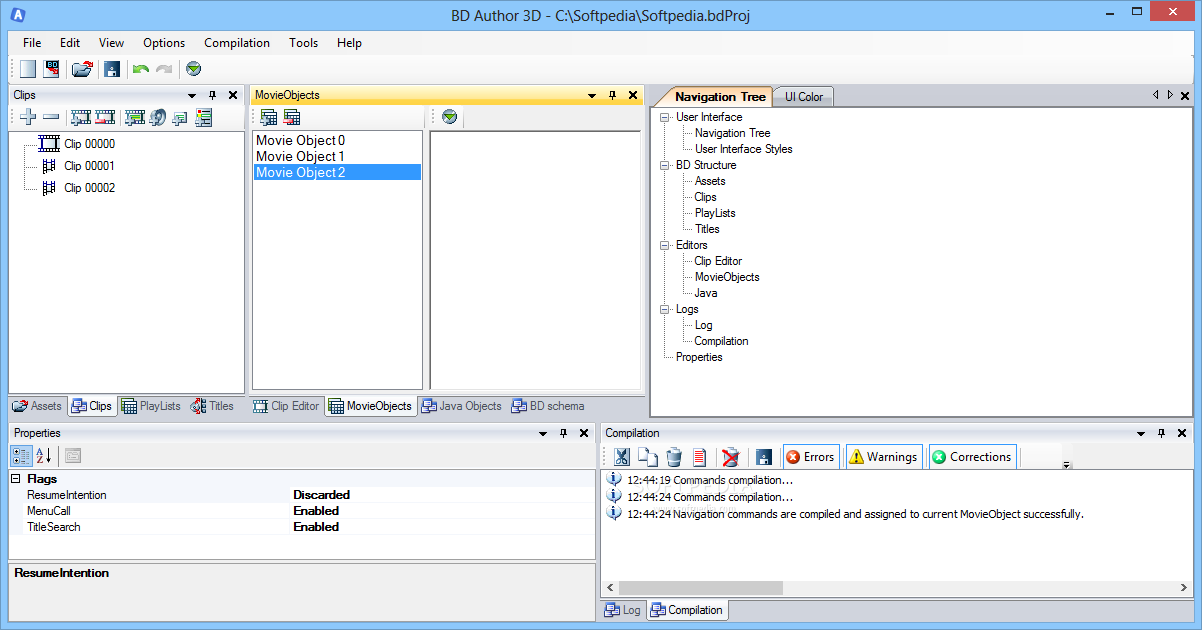
Task: Click the green compile commands icon in MovieObjects
Action: click(x=450, y=117)
